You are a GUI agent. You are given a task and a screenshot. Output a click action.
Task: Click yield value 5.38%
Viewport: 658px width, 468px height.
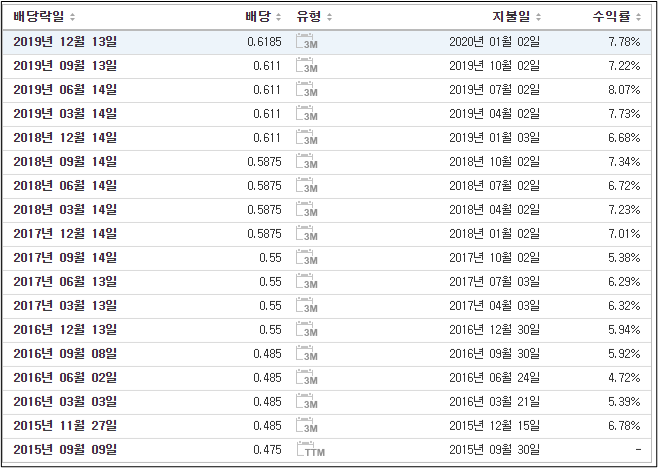[624, 257]
